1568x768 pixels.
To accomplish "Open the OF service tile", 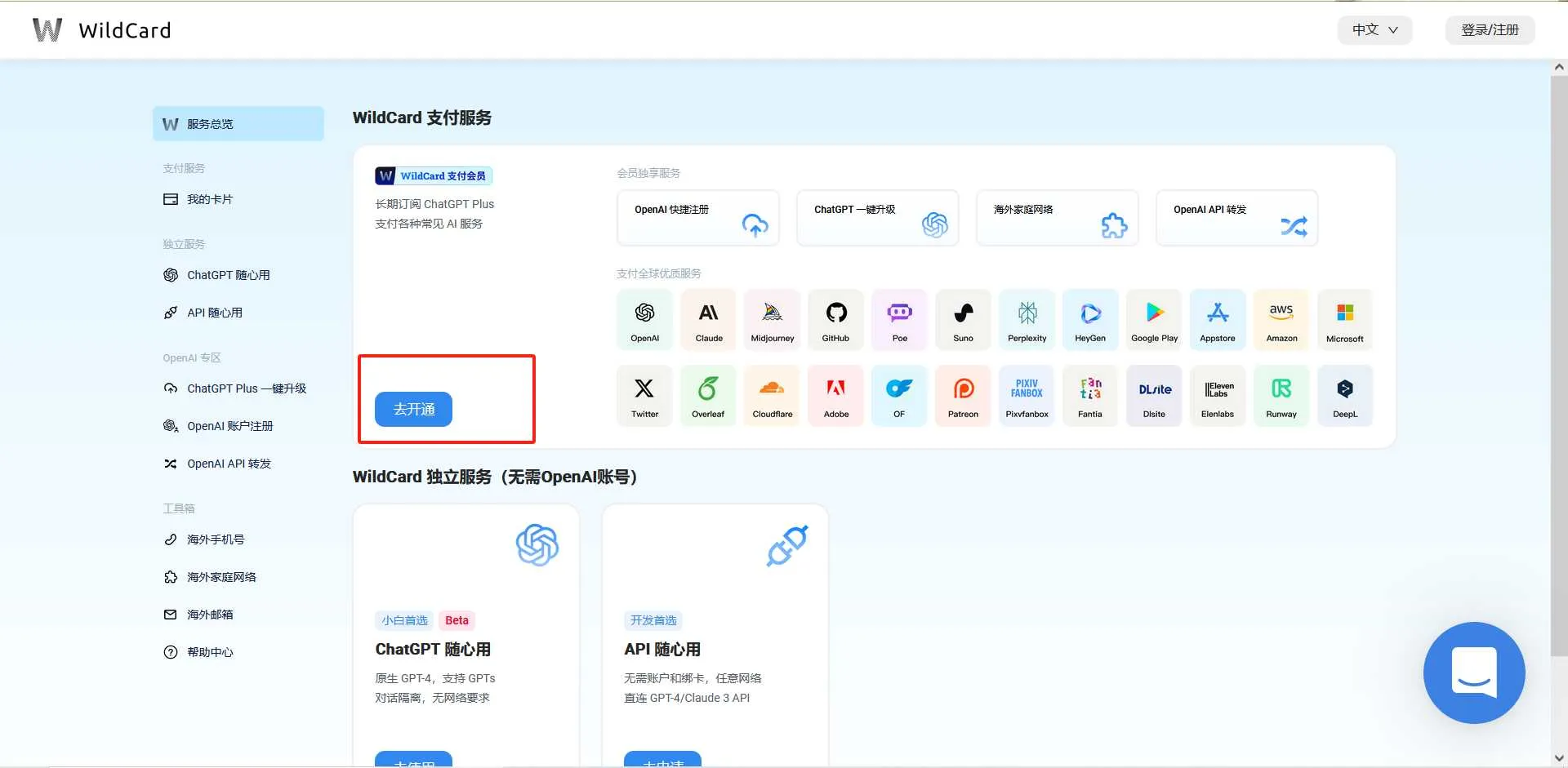I will 899,396.
